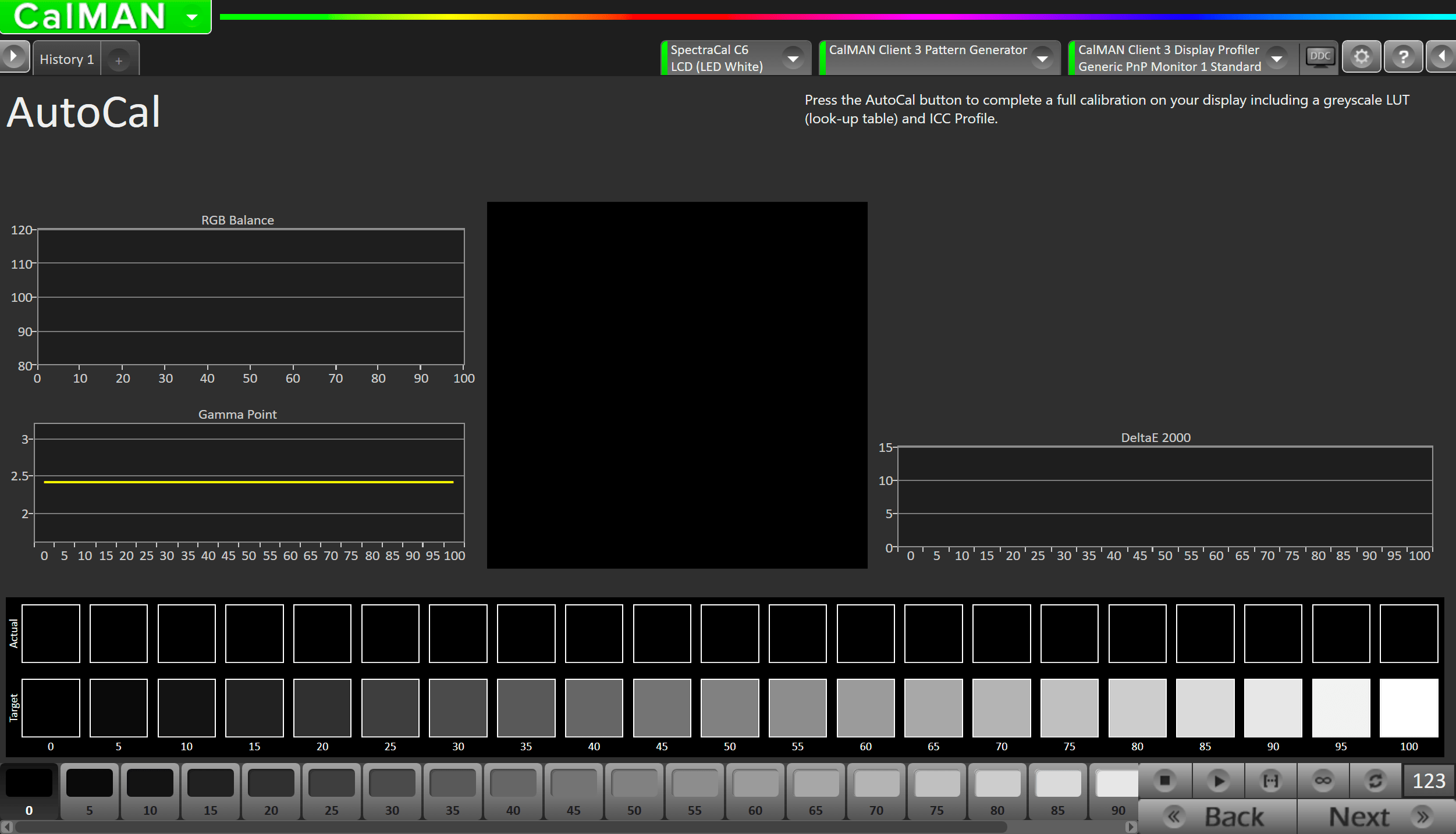Start a measurement read
This screenshot has width=1456, height=834.
[x=1218, y=781]
